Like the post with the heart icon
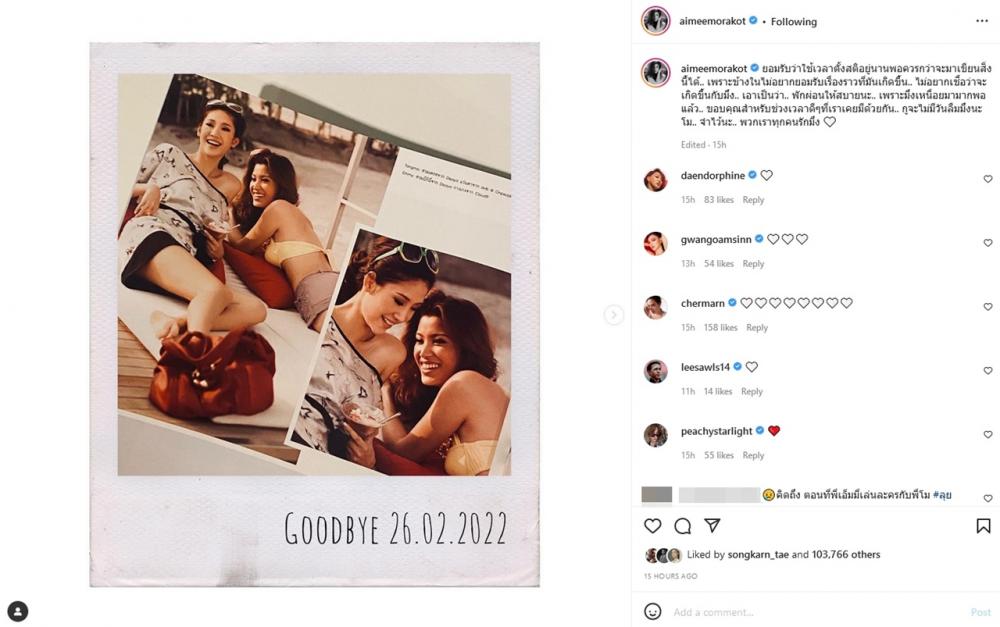The width and height of the screenshot is (1000, 627). [x=652, y=526]
